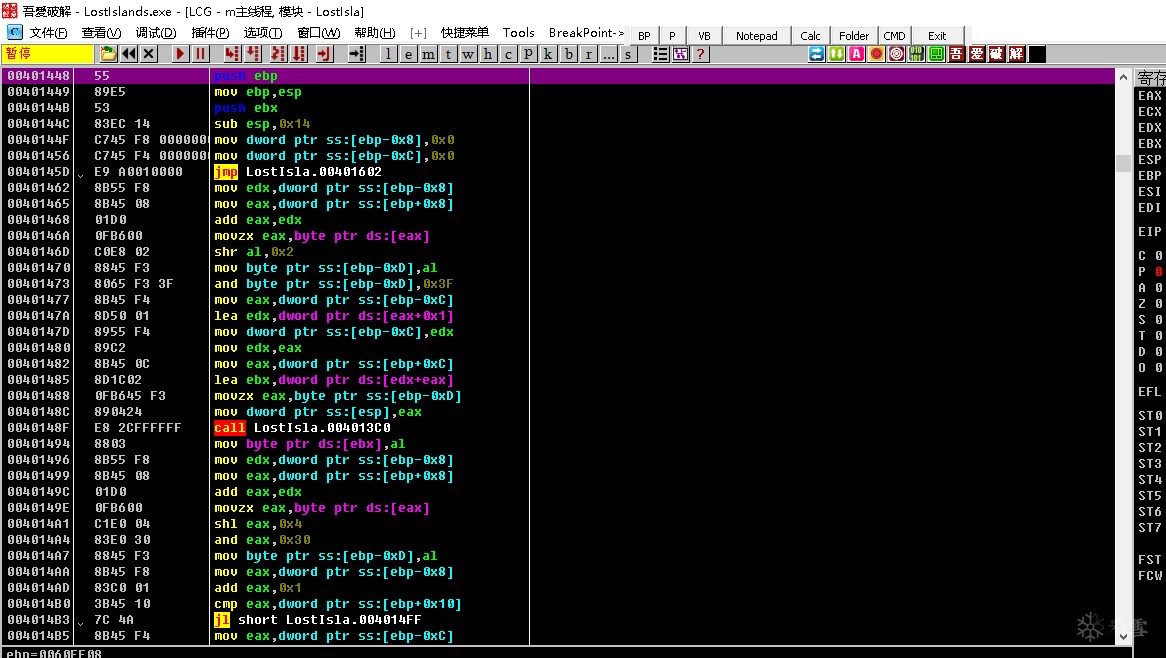Click the Folder quick button

(854, 36)
